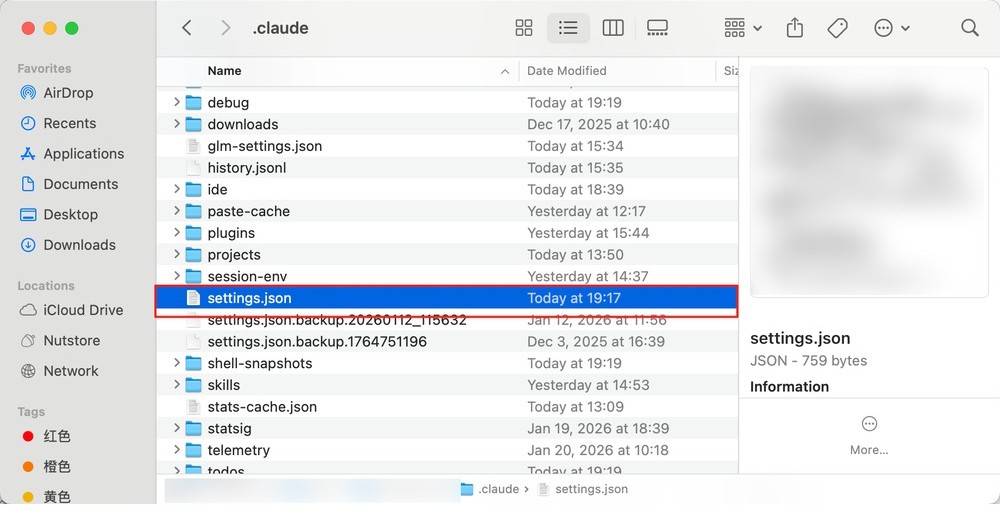Screen dimensions: 1000x511
Task: Sort by Date Modified column
Action: tap(567, 71)
